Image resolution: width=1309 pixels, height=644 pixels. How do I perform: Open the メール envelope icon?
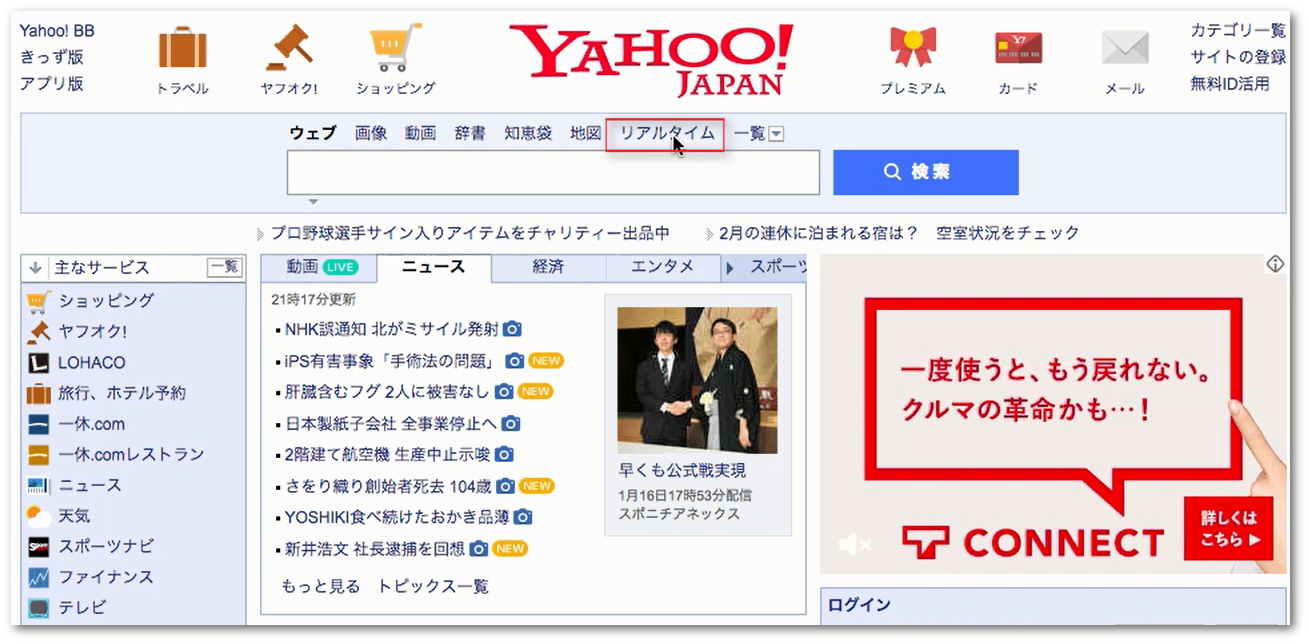pos(1124,48)
